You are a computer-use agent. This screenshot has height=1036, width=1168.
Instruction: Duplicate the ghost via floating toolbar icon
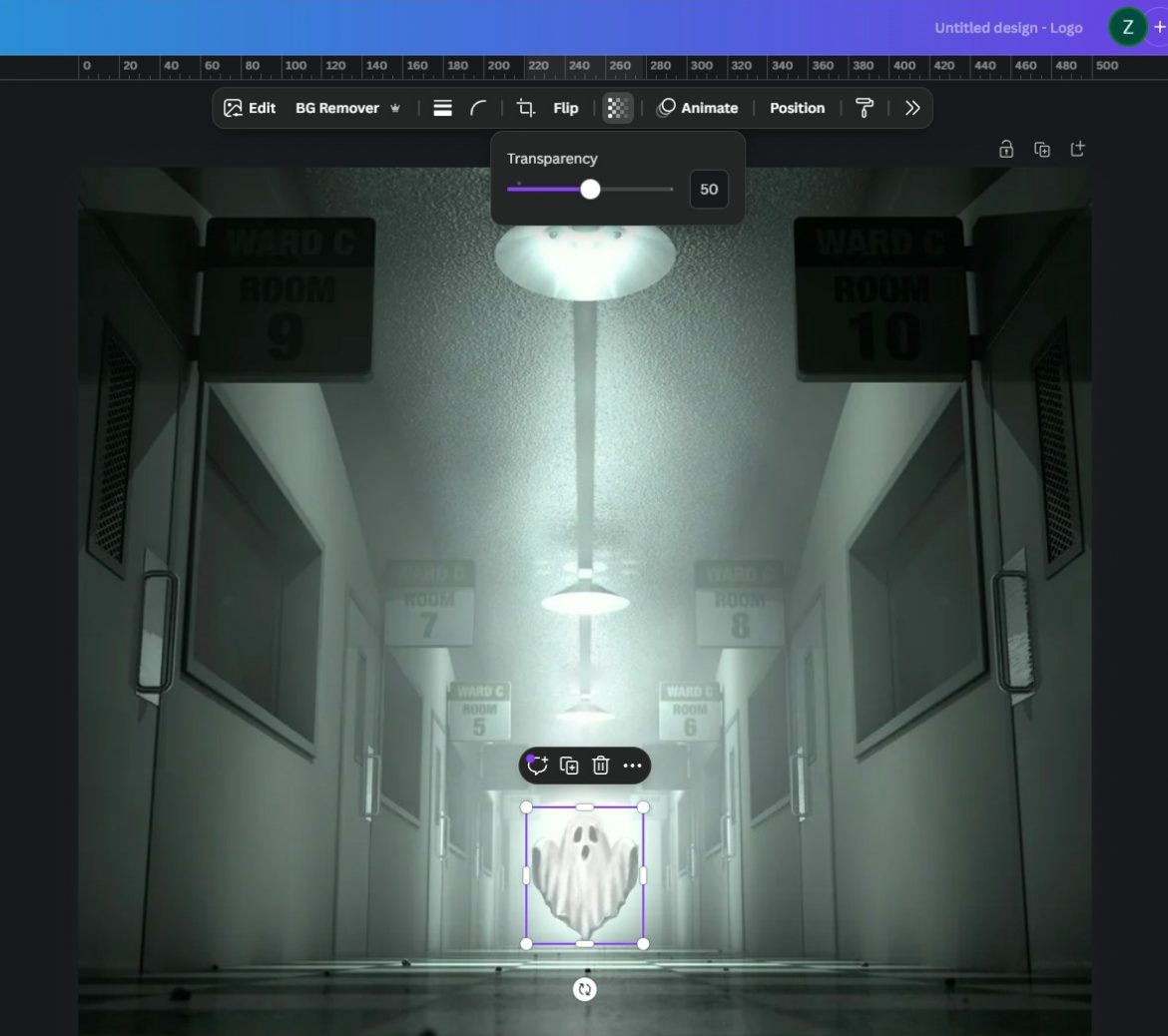click(x=569, y=766)
